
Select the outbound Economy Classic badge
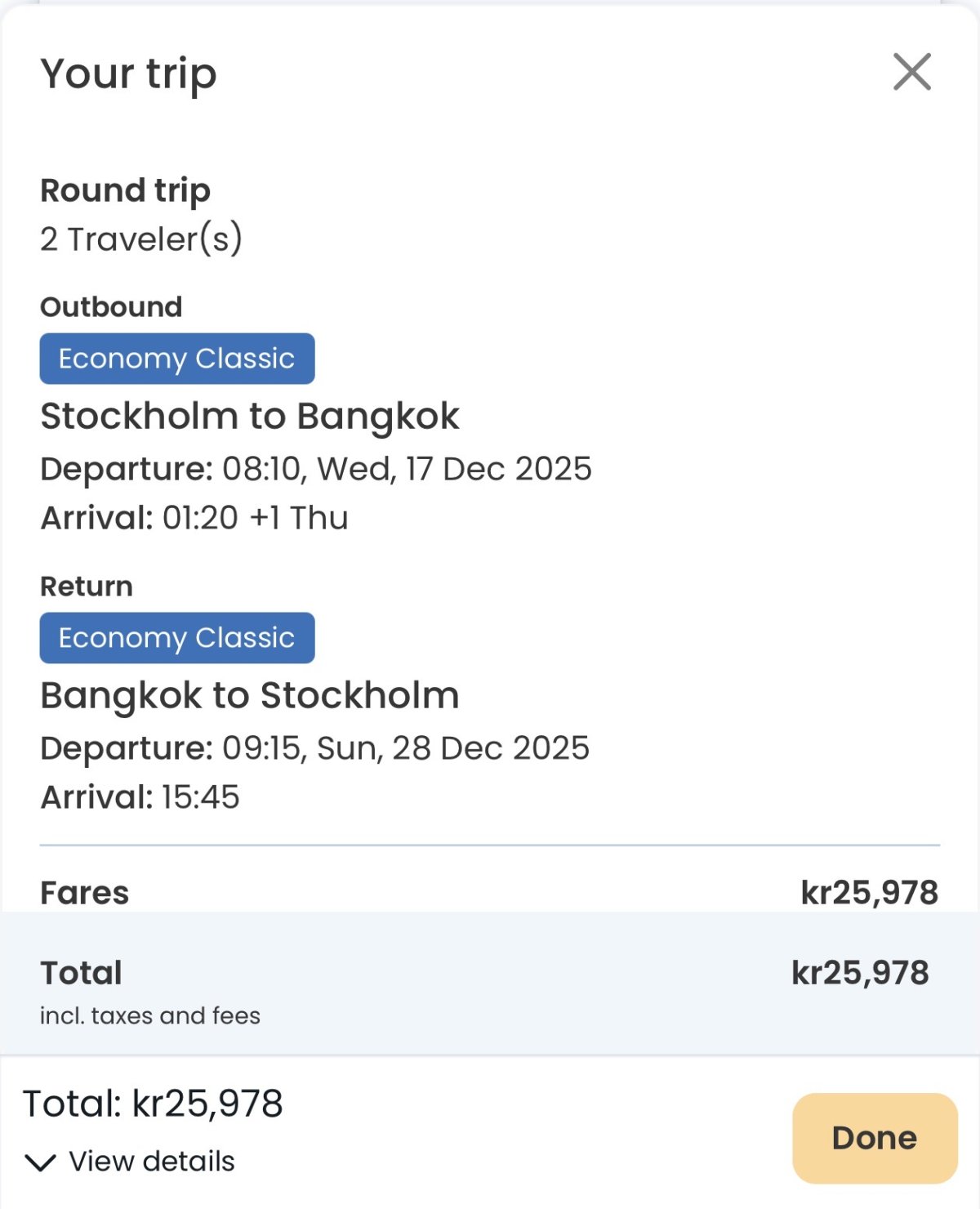(x=177, y=359)
